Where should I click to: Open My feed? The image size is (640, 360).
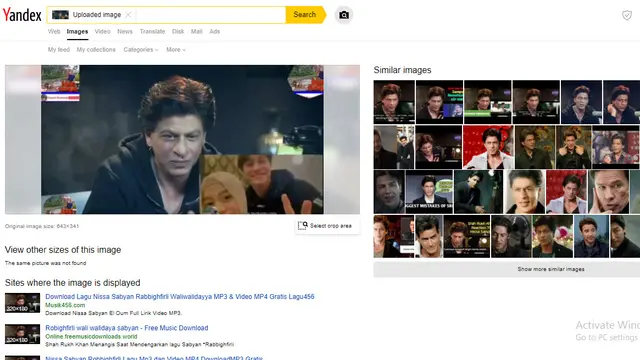(59, 50)
